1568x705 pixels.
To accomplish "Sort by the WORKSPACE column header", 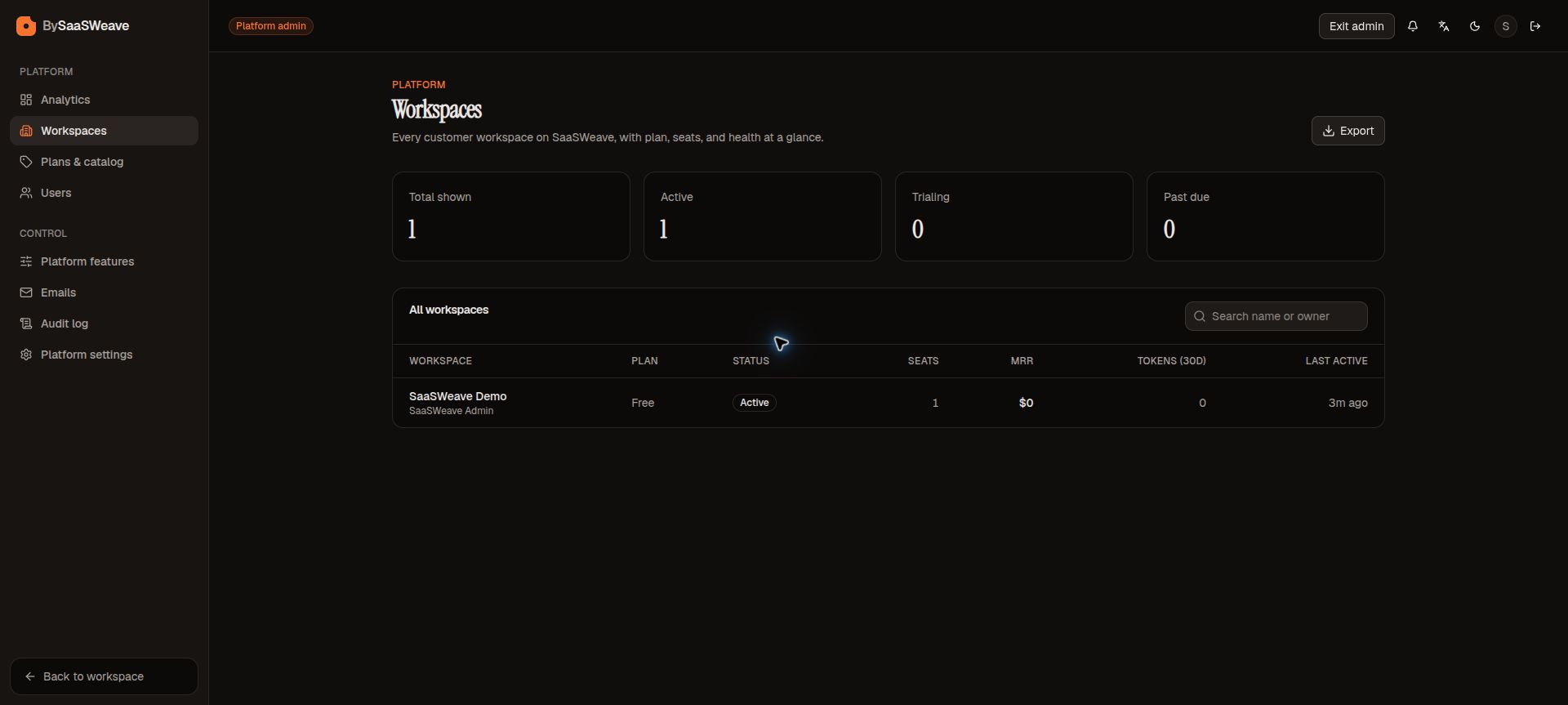I will click(440, 361).
